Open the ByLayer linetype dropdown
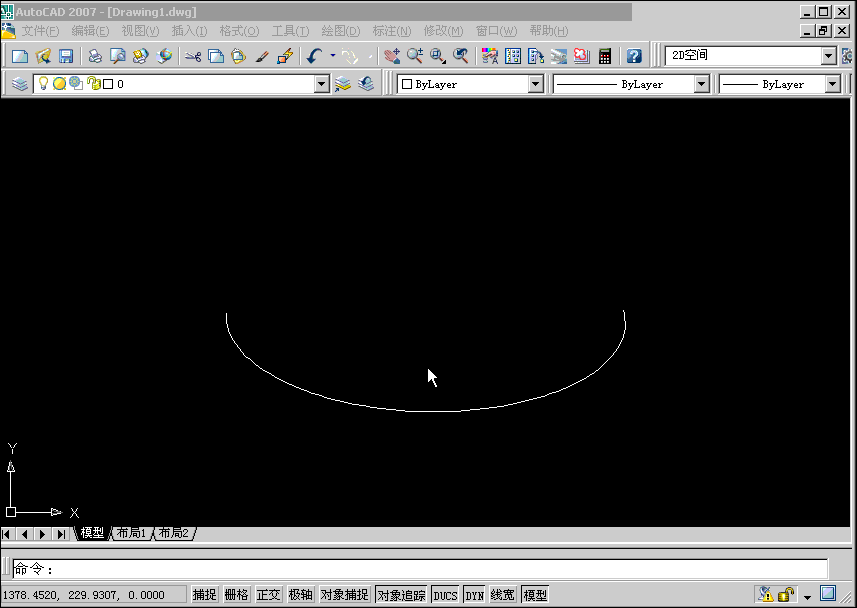This screenshot has width=857, height=608. pos(703,84)
